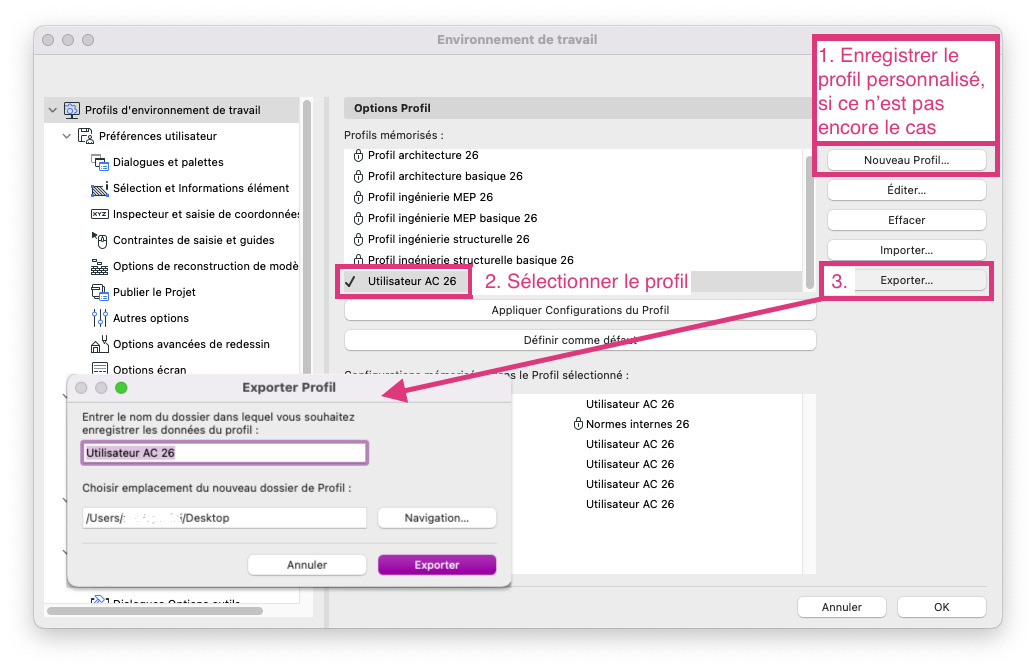Select Autres options in tree
The image size is (1036, 670).
(x=151, y=318)
